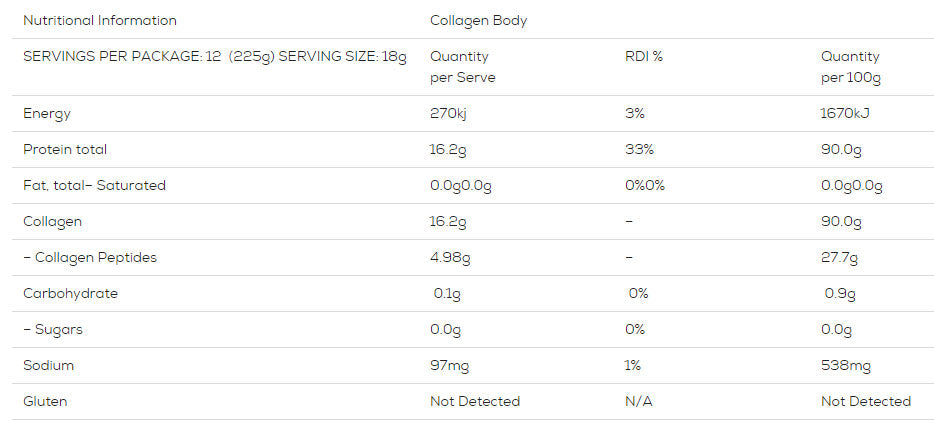
Task: Select the Carbohydrate row label
Action: tap(70, 294)
